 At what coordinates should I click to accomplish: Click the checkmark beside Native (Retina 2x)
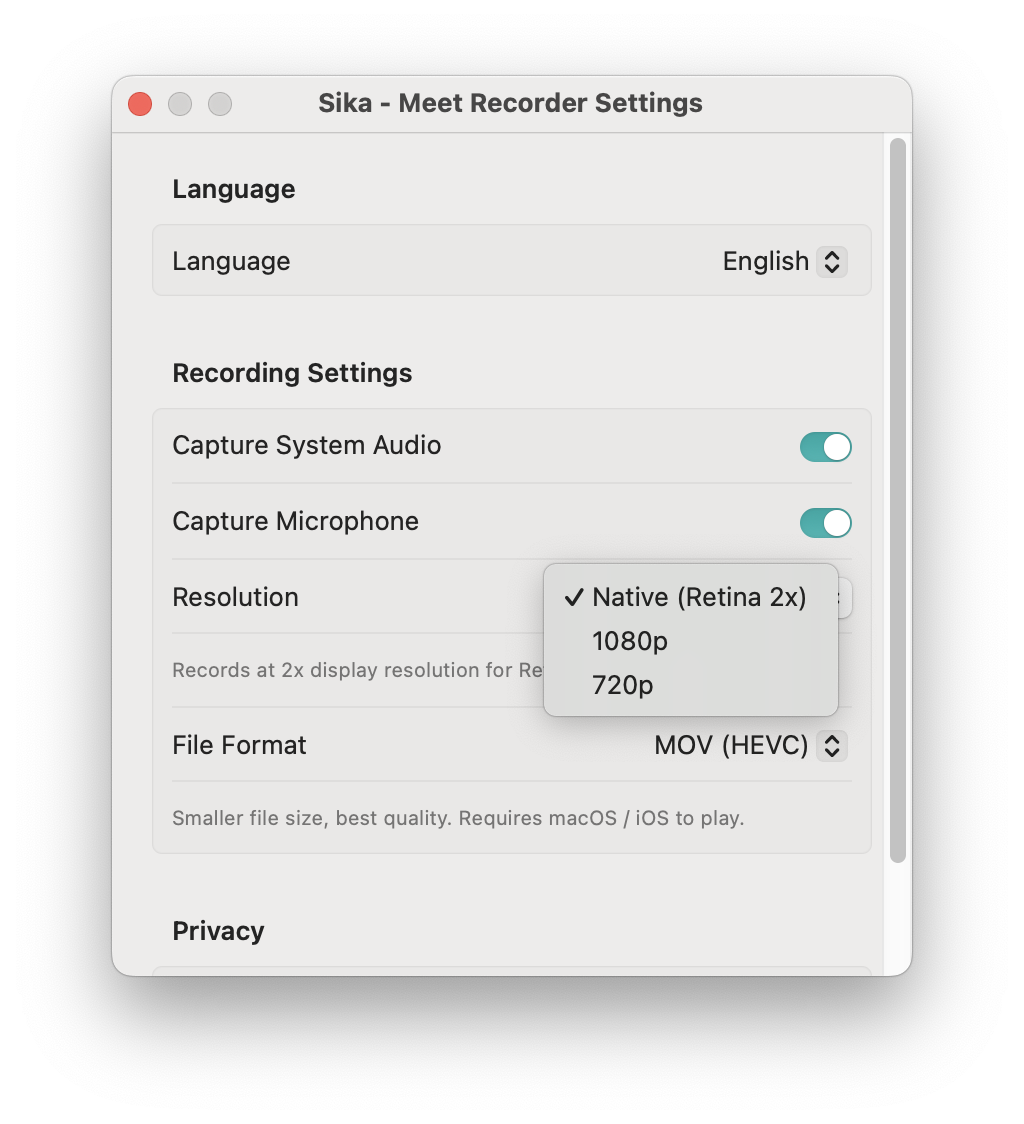pos(574,598)
